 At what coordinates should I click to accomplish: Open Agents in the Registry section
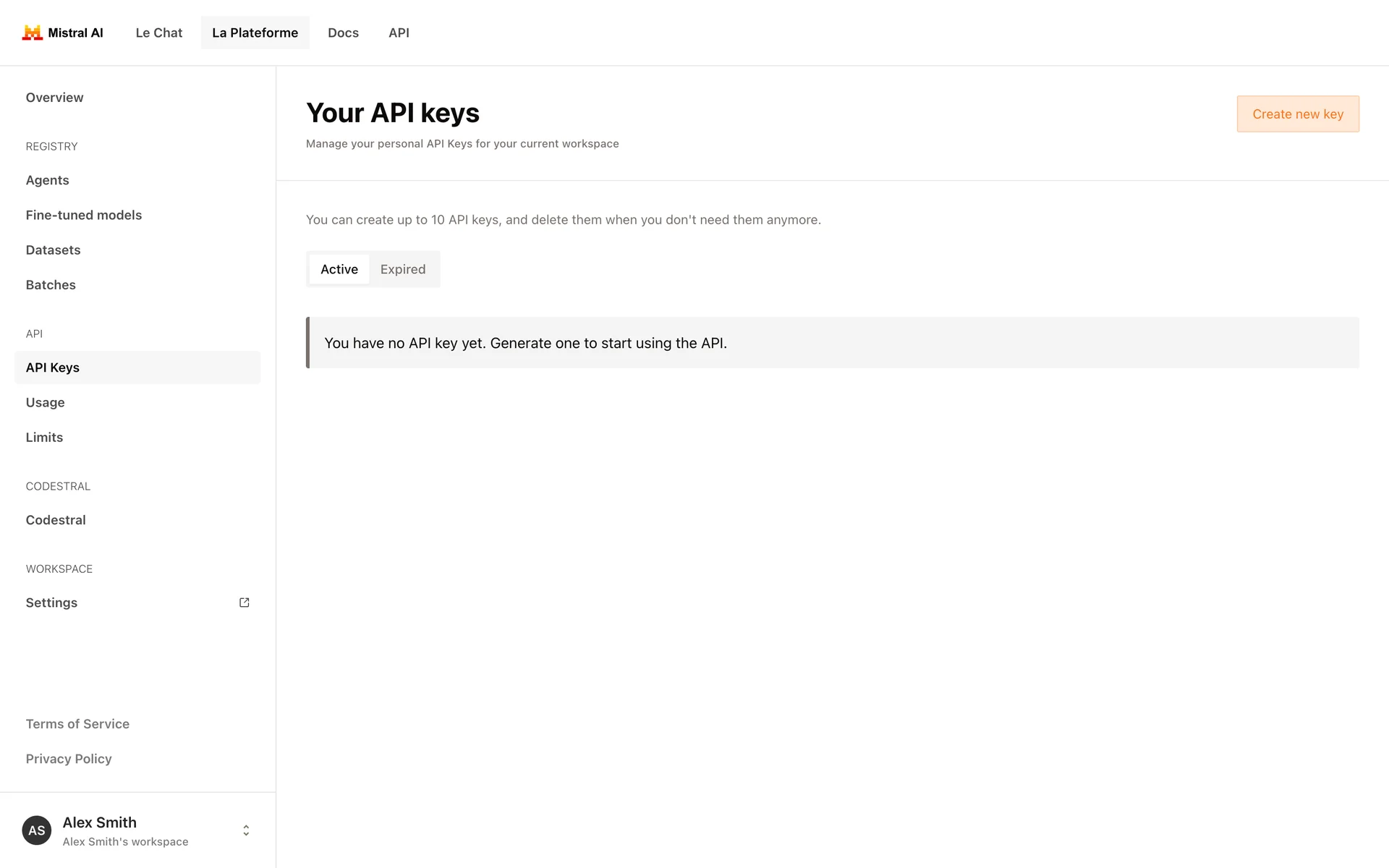point(48,180)
